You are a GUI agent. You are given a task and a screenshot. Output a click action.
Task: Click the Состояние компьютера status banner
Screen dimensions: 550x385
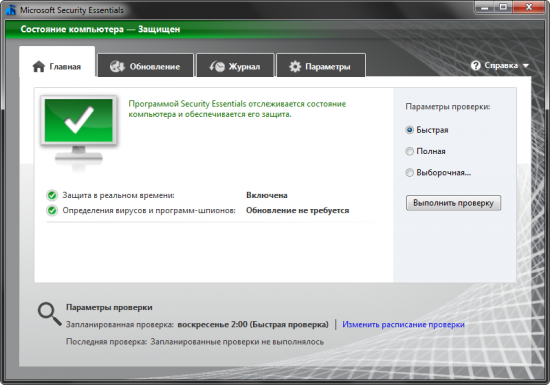click(x=100, y=29)
